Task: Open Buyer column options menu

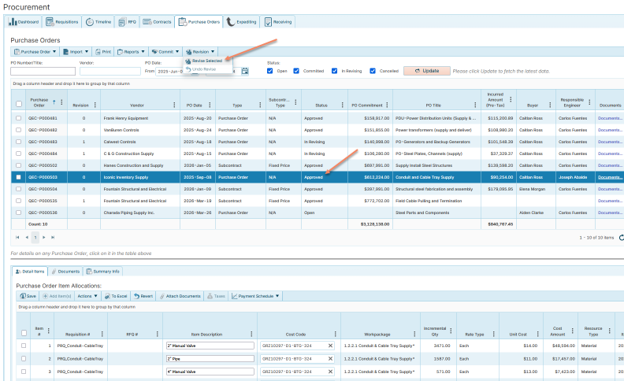Action: coord(550,105)
